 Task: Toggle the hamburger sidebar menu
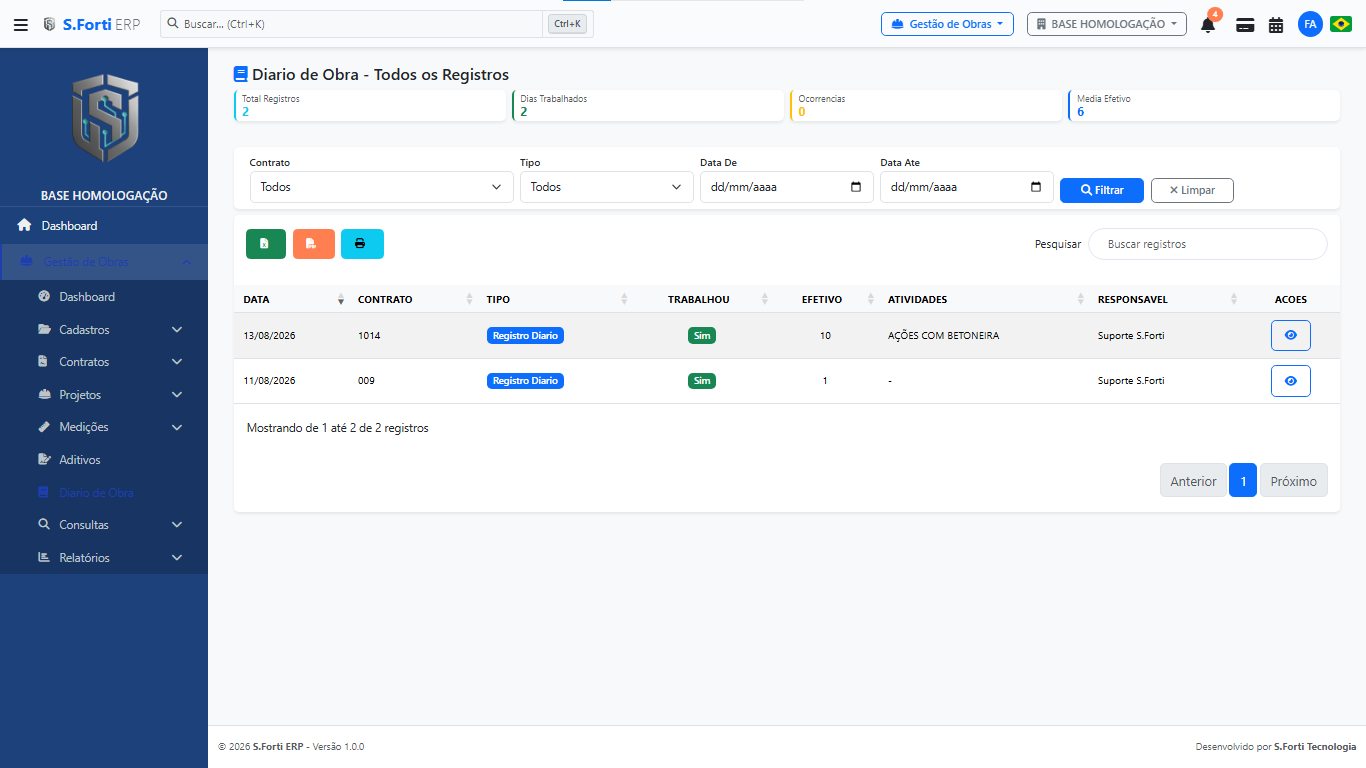tap(20, 24)
